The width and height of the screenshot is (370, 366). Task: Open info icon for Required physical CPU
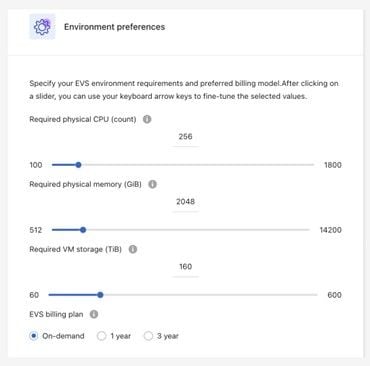point(147,119)
